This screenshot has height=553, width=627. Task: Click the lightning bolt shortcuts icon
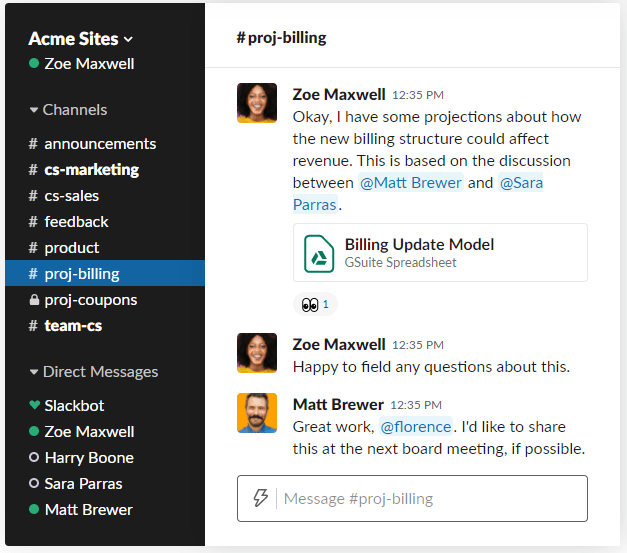261,498
